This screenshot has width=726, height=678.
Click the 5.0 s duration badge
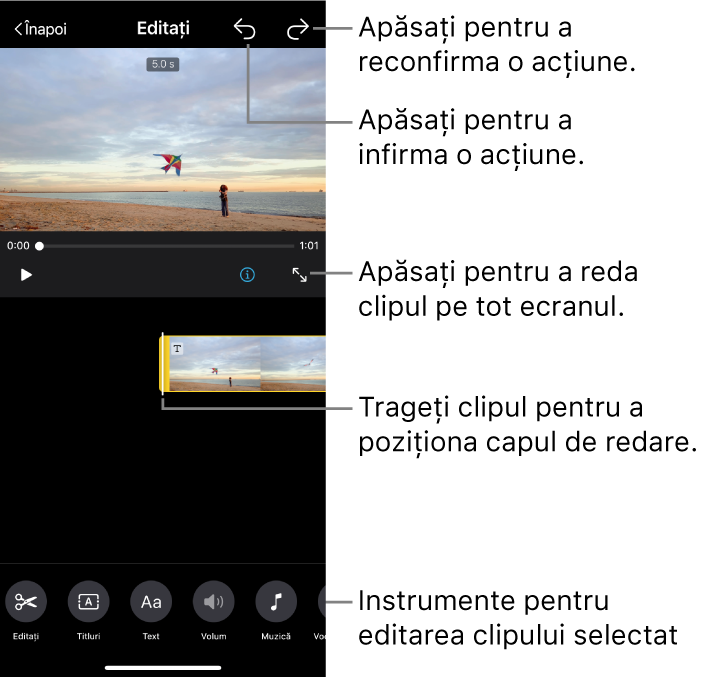[163, 64]
